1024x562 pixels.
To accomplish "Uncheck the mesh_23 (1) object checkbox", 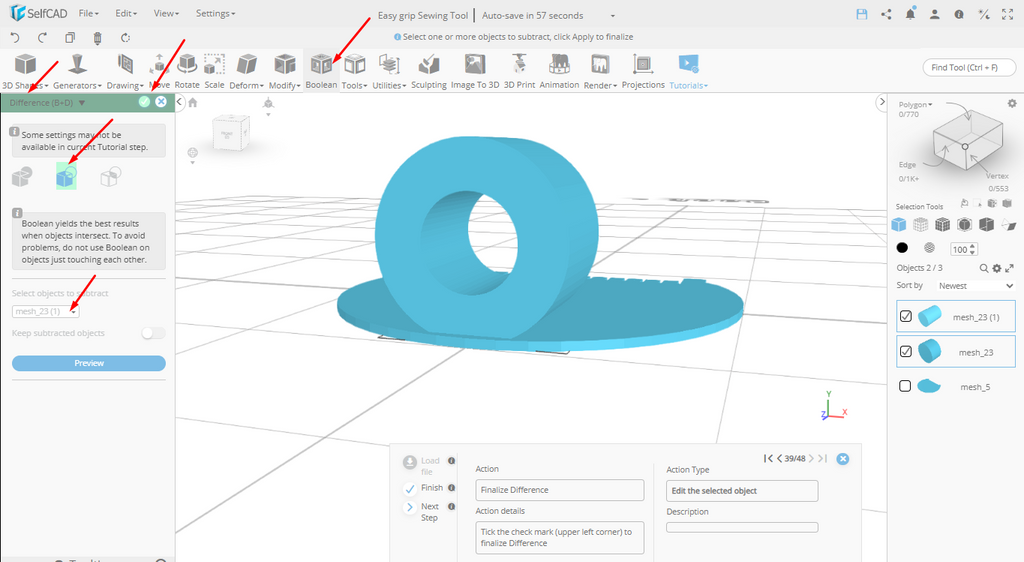I will click(x=906, y=316).
